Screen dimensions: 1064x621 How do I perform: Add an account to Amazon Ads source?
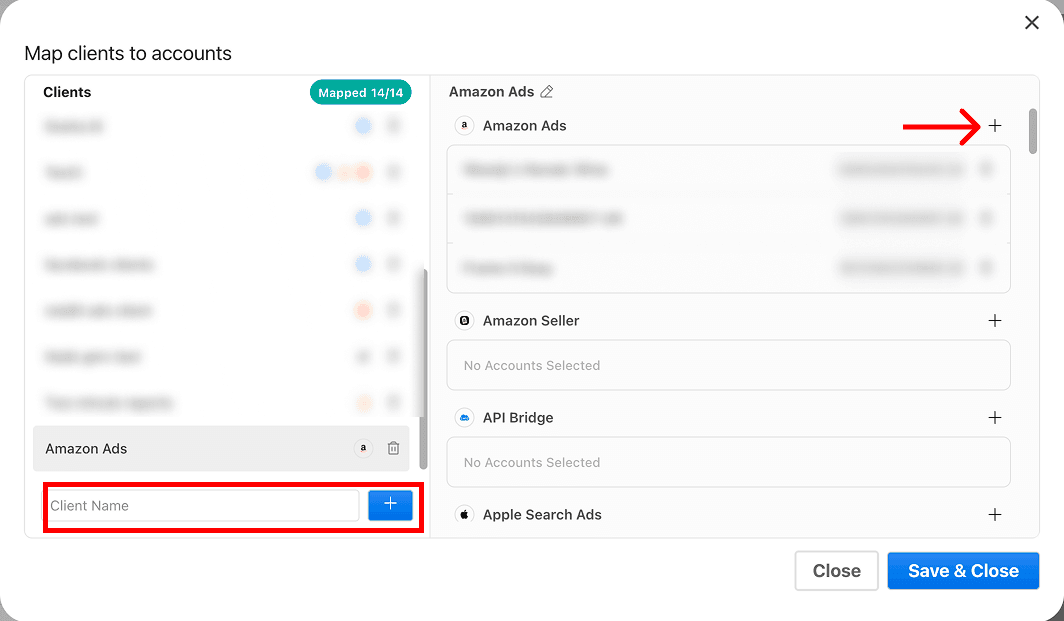click(x=995, y=126)
